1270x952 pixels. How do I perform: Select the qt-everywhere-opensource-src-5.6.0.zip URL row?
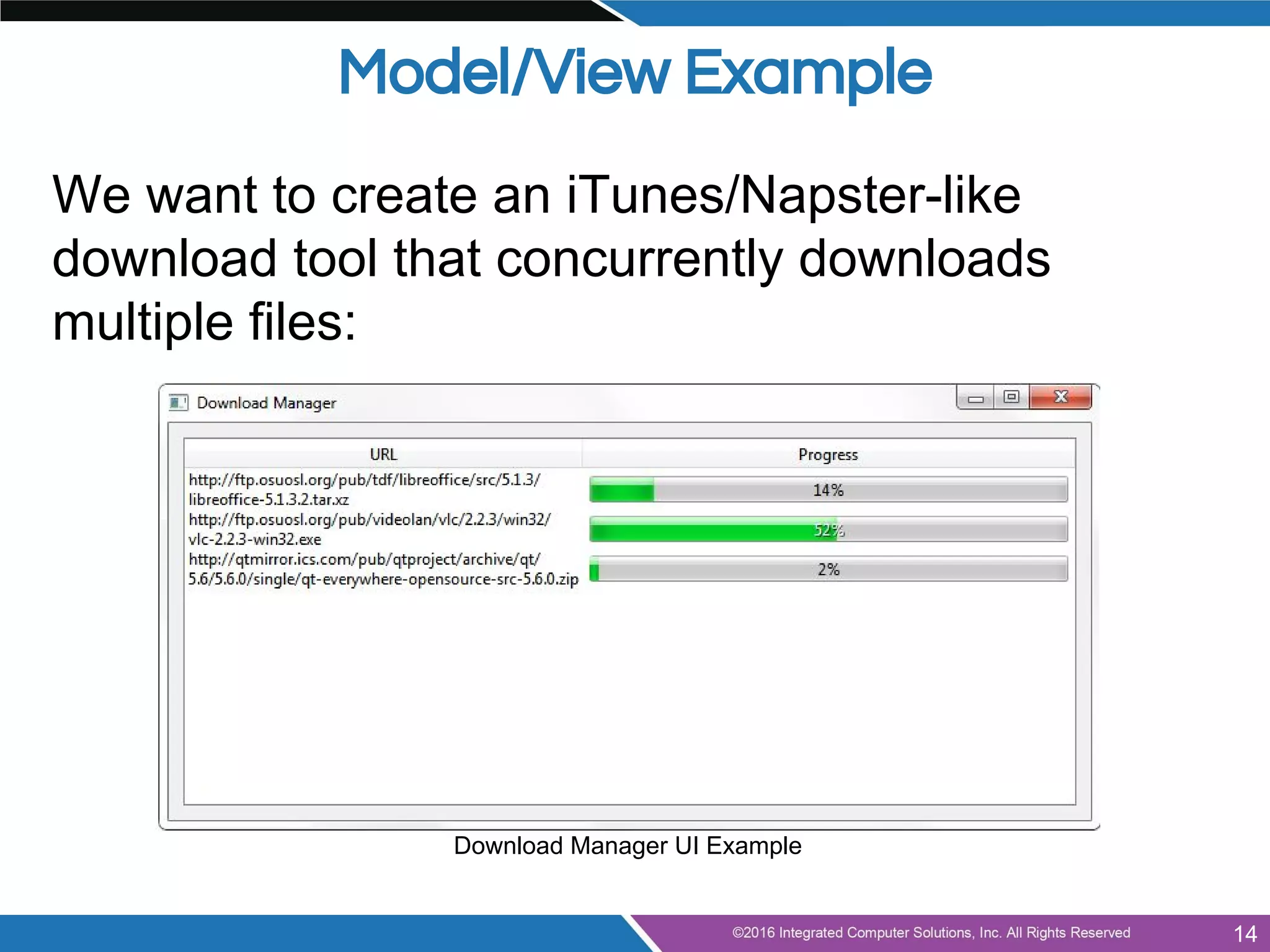click(x=384, y=568)
